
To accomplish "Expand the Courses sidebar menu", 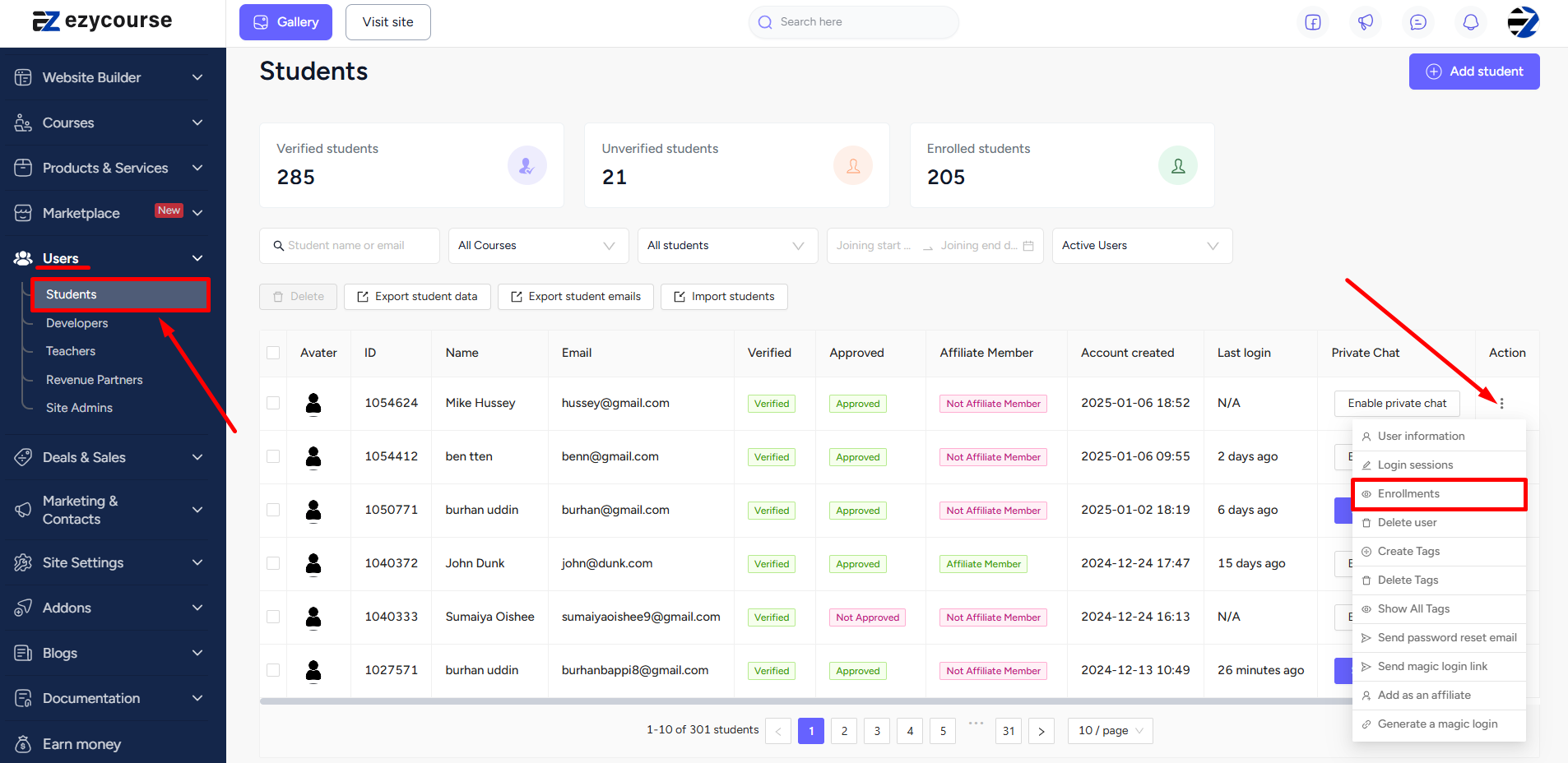I will 197,123.
